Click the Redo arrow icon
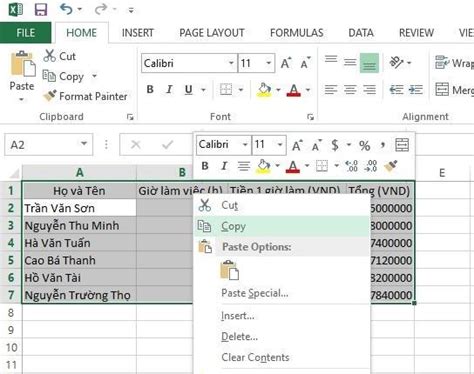The width and height of the screenshot is (474, 374). 100,9
